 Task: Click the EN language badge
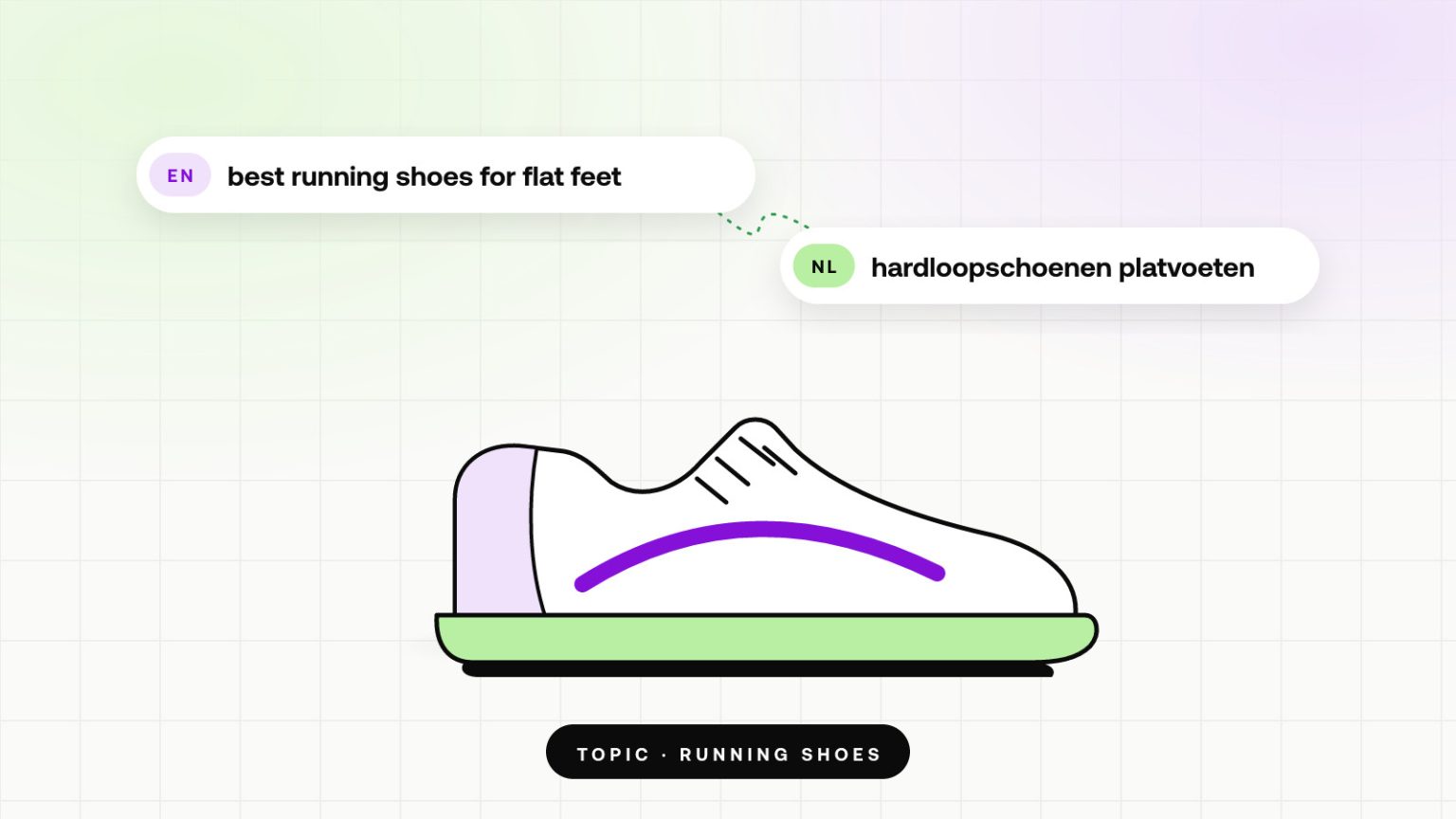[180, 175]
